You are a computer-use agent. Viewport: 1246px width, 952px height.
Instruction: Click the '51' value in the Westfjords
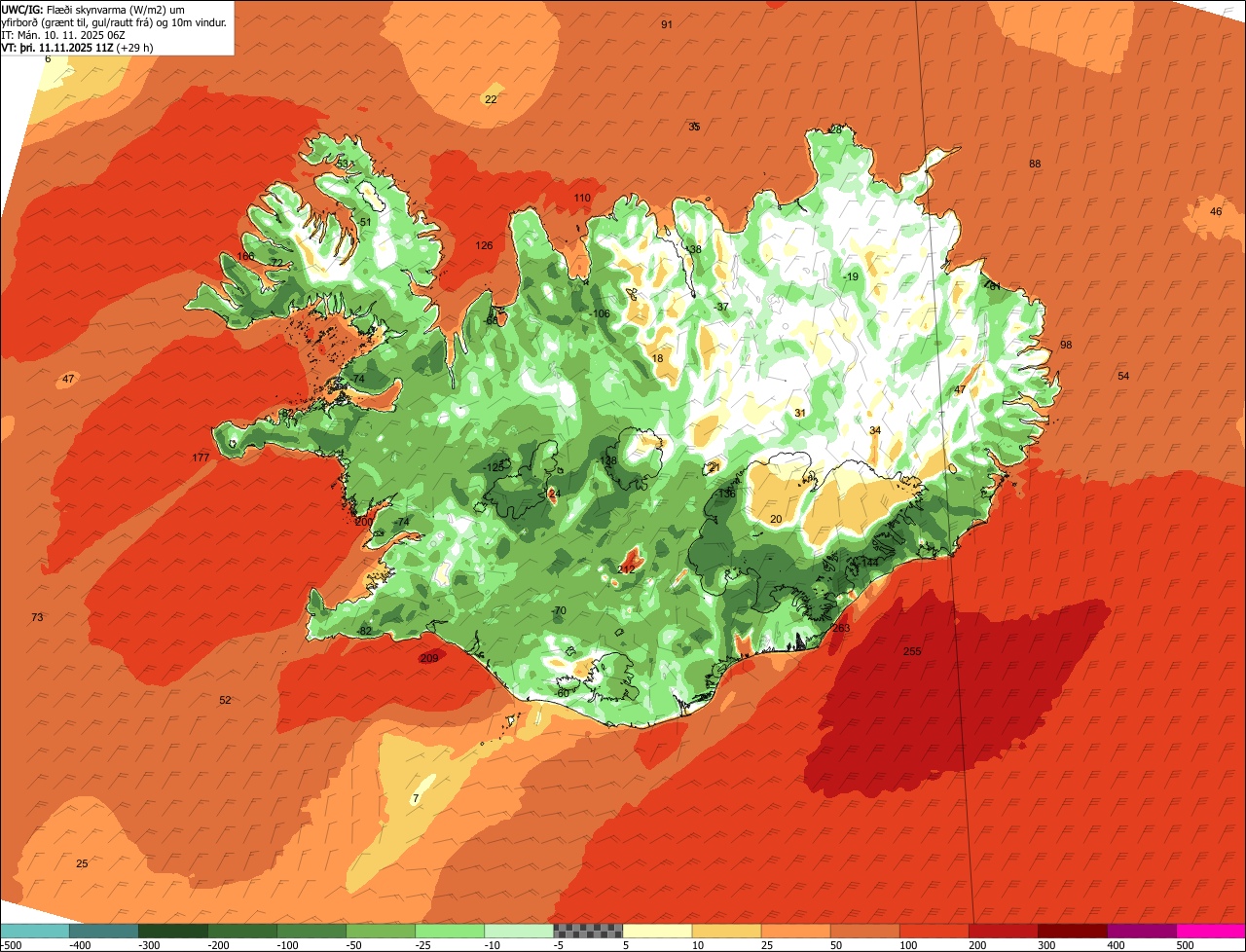point(365,222)
